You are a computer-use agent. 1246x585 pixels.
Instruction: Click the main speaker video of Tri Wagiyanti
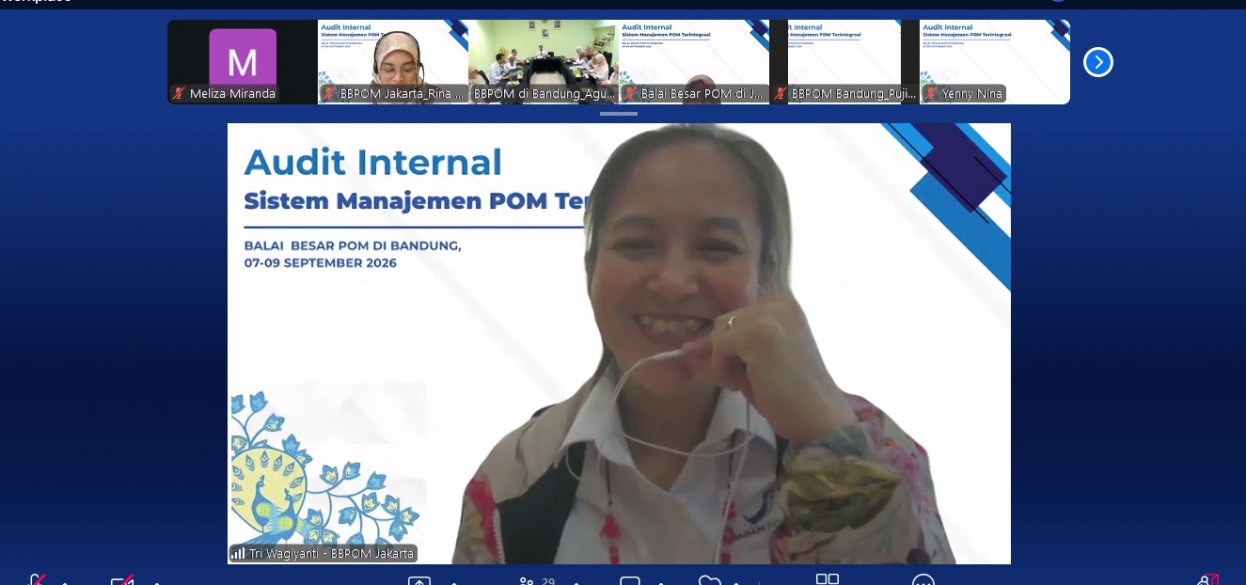(x=619, y=344)
